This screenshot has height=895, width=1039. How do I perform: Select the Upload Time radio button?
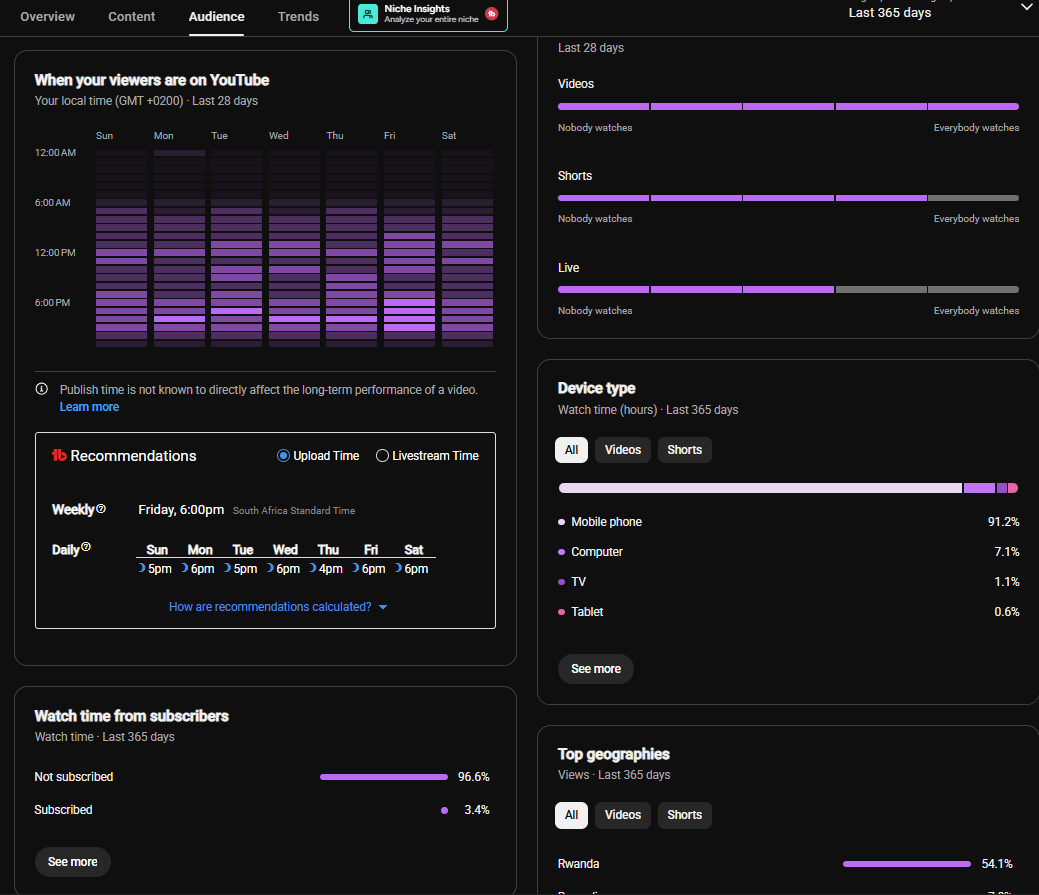pyautogui.click(x=283, y=456)
